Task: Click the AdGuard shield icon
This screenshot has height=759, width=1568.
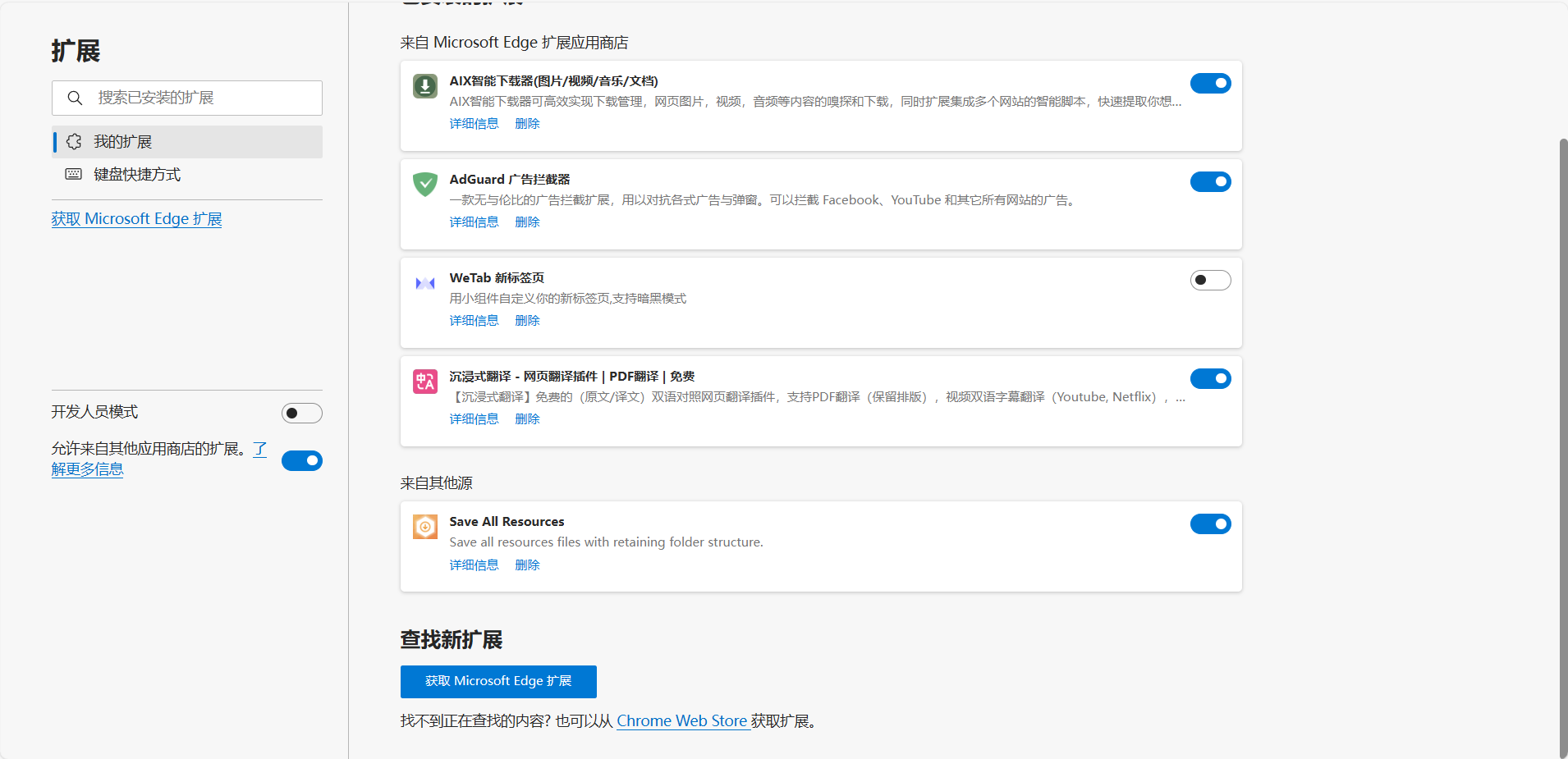Action: (424, 184)
